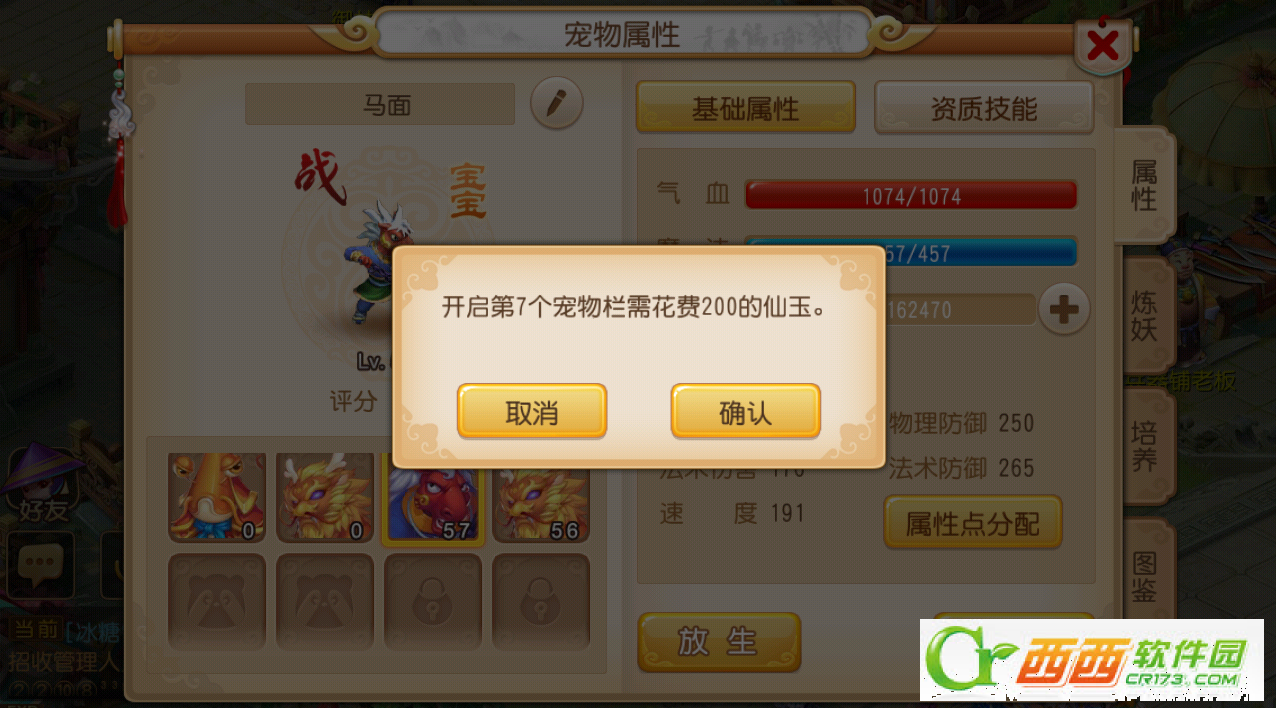
Task: Open the 图鉴 side tab
Action: [x=1145, y=575]
